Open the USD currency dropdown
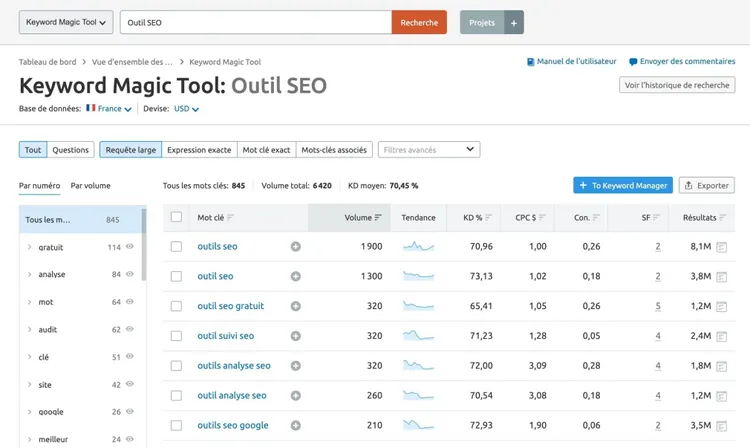The width and height of the screenshot is (750, 448). click(x=186, y=109)
